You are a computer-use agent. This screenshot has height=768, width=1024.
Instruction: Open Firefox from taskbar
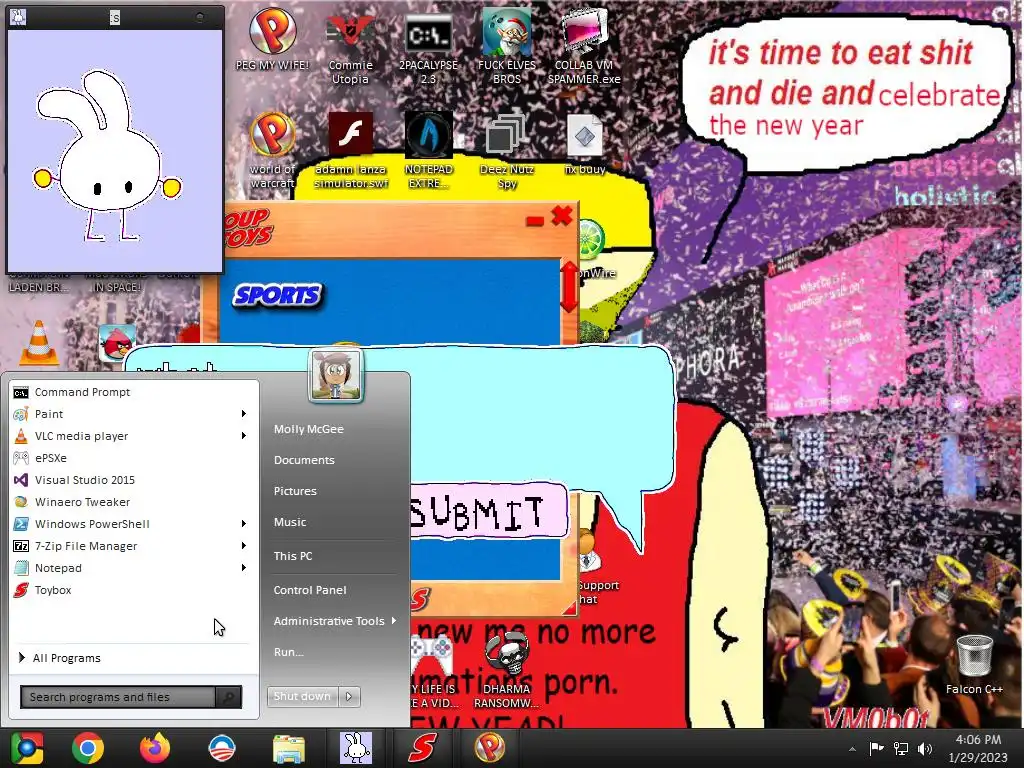[155, 748]
